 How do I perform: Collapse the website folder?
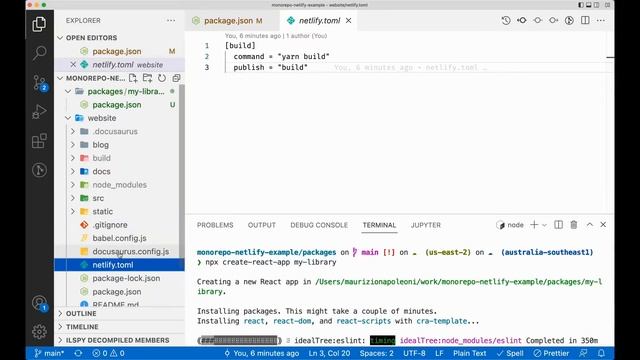coord(68,118)
